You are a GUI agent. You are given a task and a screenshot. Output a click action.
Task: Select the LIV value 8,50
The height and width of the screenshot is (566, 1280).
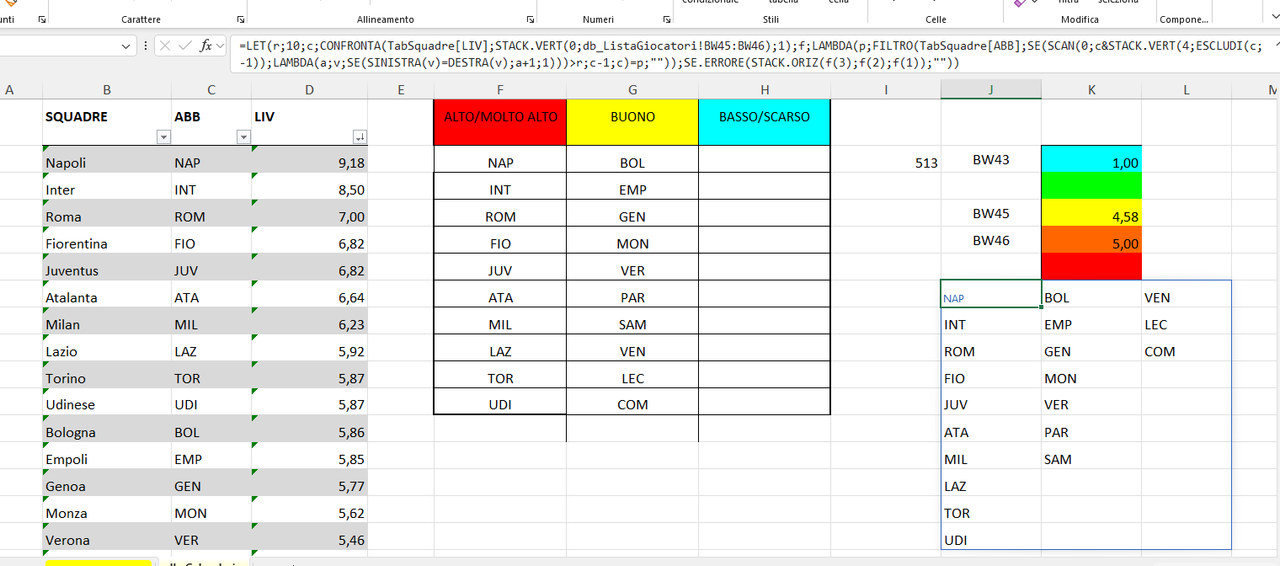(x=309, y=186)
